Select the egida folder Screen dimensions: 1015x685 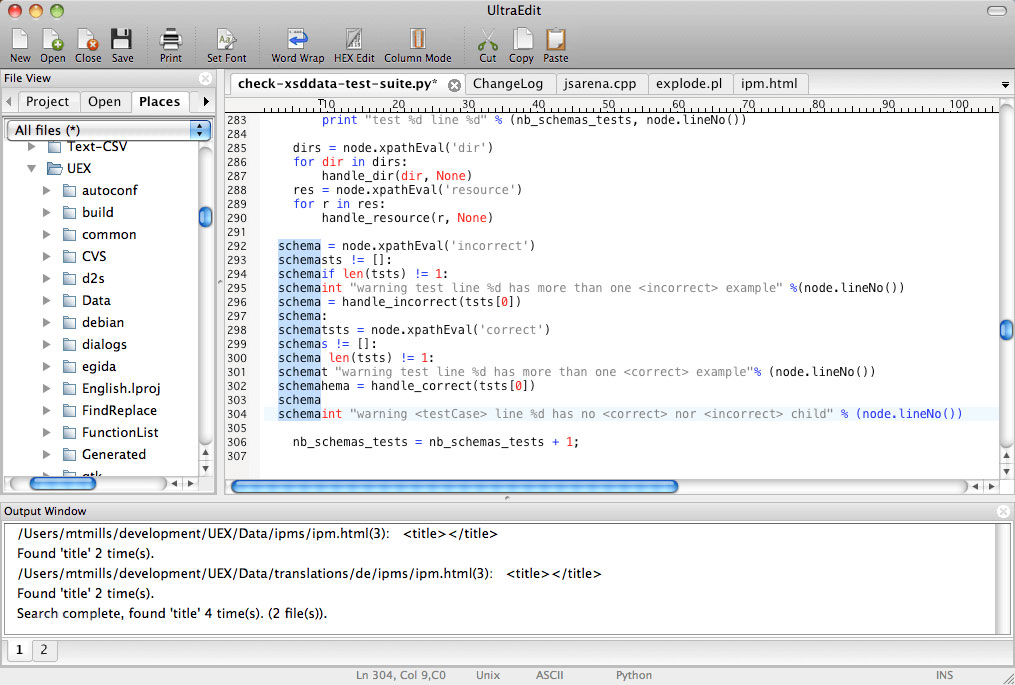[x=98, y=366]
